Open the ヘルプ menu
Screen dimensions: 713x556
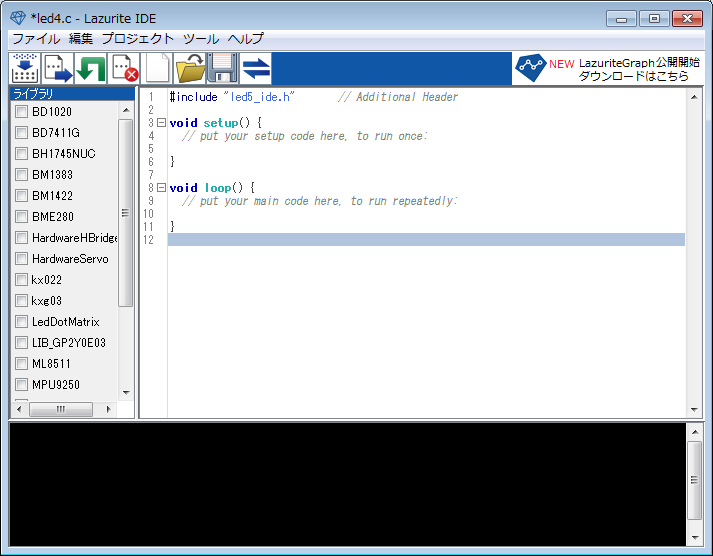pyautogui.click(x=245, y=39)
